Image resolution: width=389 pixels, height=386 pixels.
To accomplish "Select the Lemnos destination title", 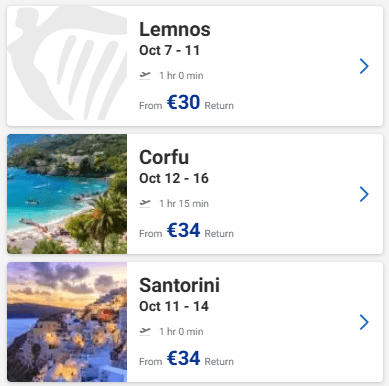I will (x=175, y=29).
